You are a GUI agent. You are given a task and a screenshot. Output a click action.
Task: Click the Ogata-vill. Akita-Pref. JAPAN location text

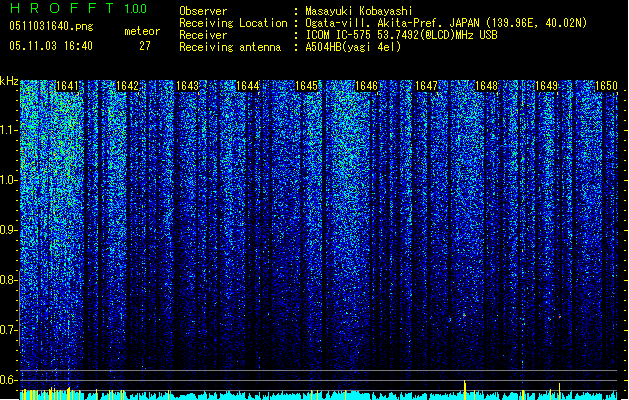[446, 23]
